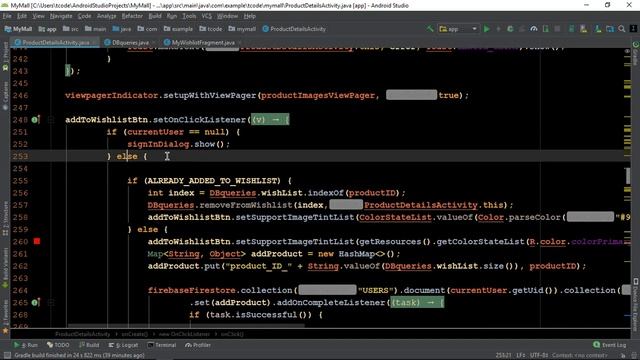Open the Code menu

click(84, 16)
